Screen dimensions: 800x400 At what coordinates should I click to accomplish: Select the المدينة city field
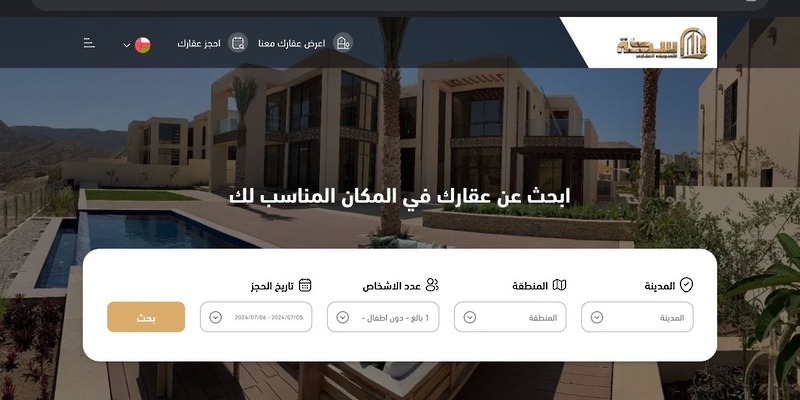pyautogui.click(x=637, y=317)
